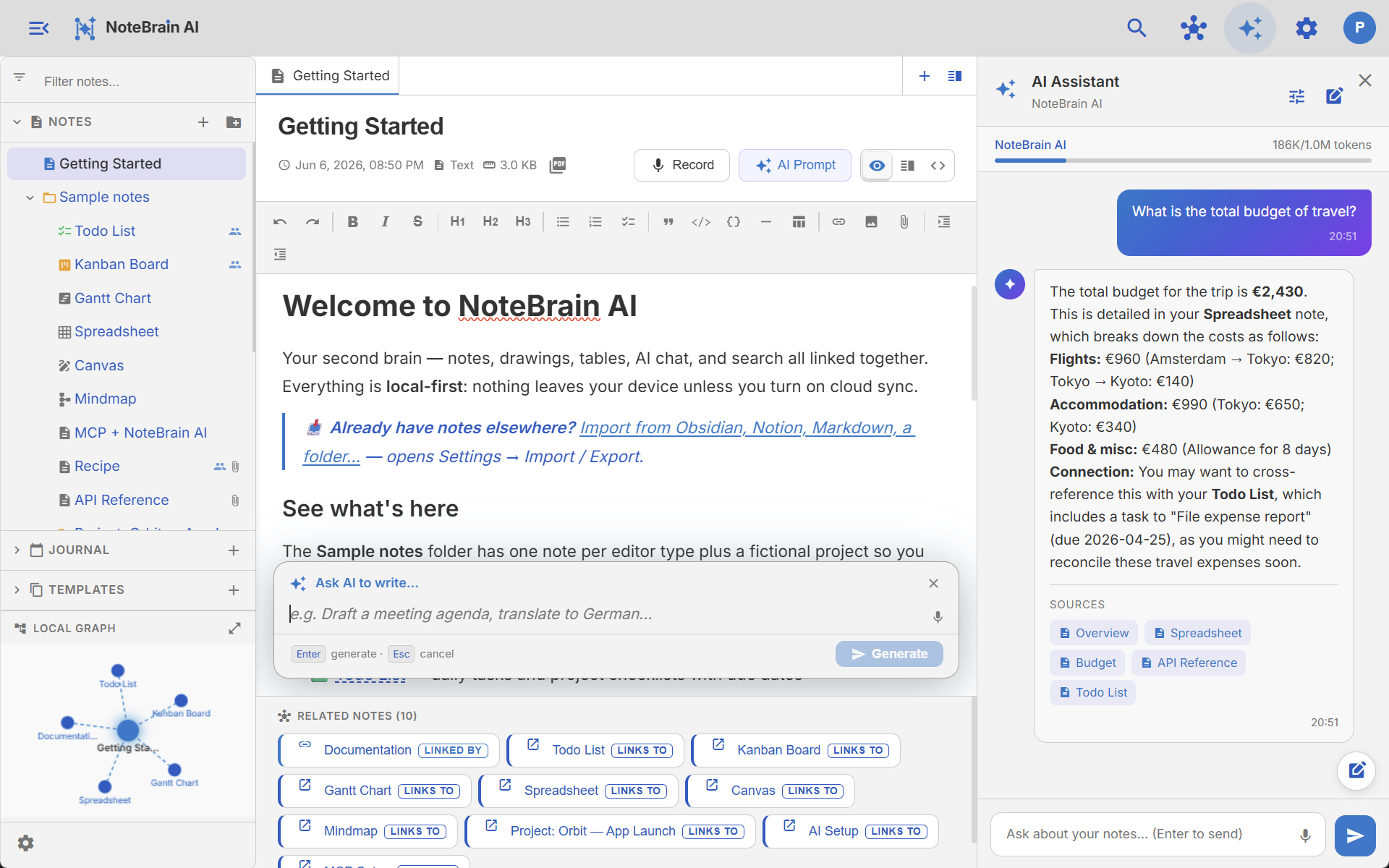Insert bulleted list
This screenshot has height=868, width=1389.
563,222
